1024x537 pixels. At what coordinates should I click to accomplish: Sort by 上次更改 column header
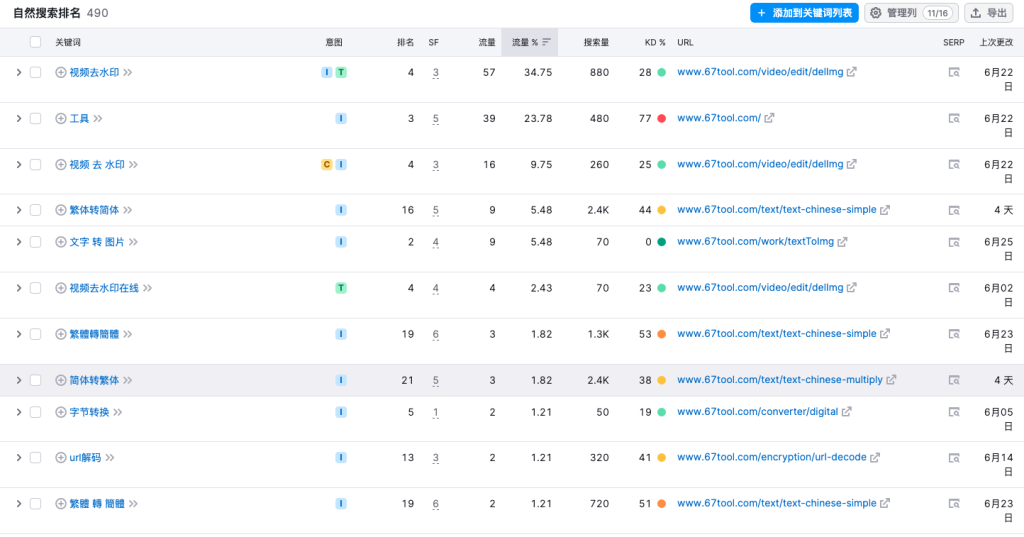[x=996, y=42]
